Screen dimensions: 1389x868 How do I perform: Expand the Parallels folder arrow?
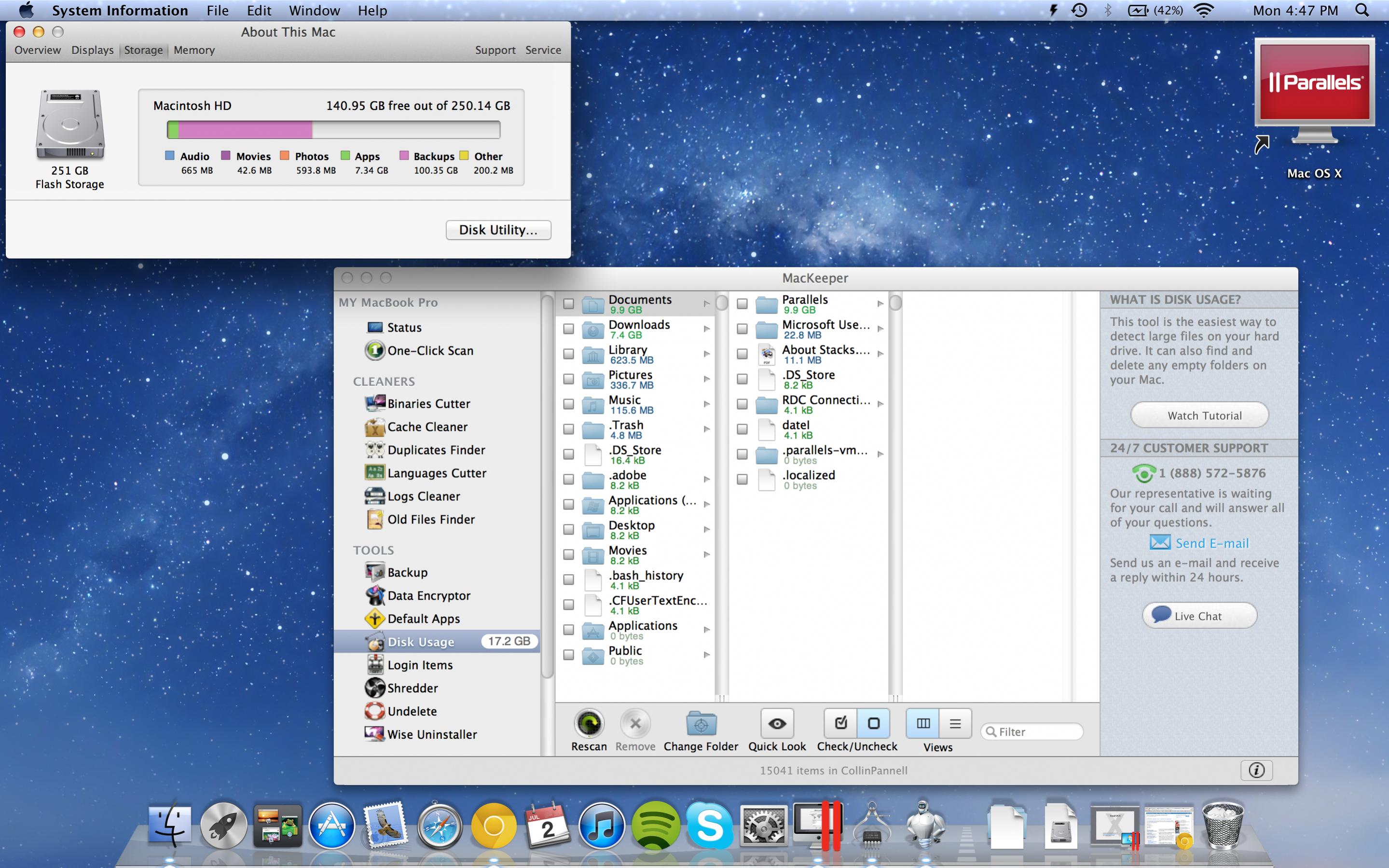coord(880,303)
